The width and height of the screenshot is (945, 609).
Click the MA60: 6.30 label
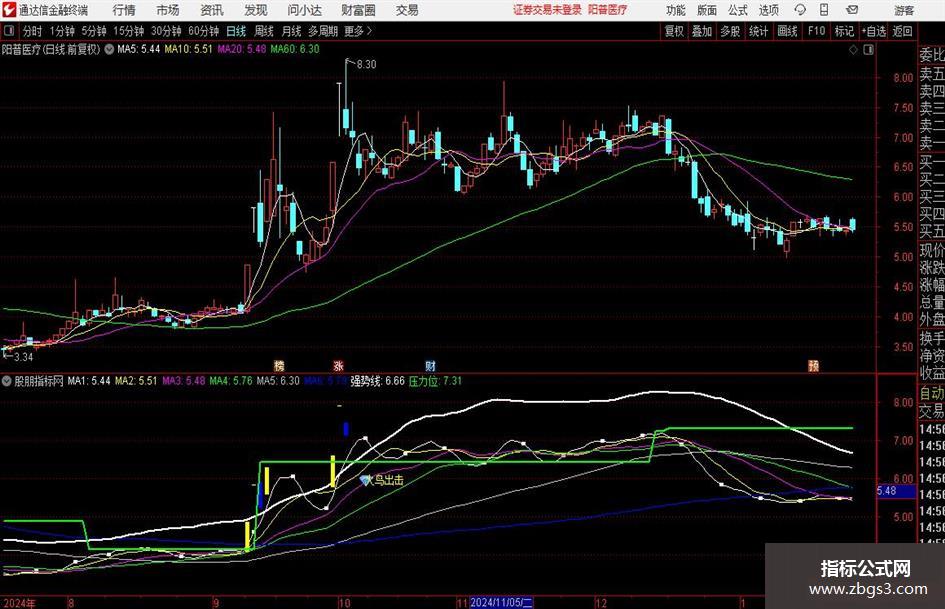point(295,49)
